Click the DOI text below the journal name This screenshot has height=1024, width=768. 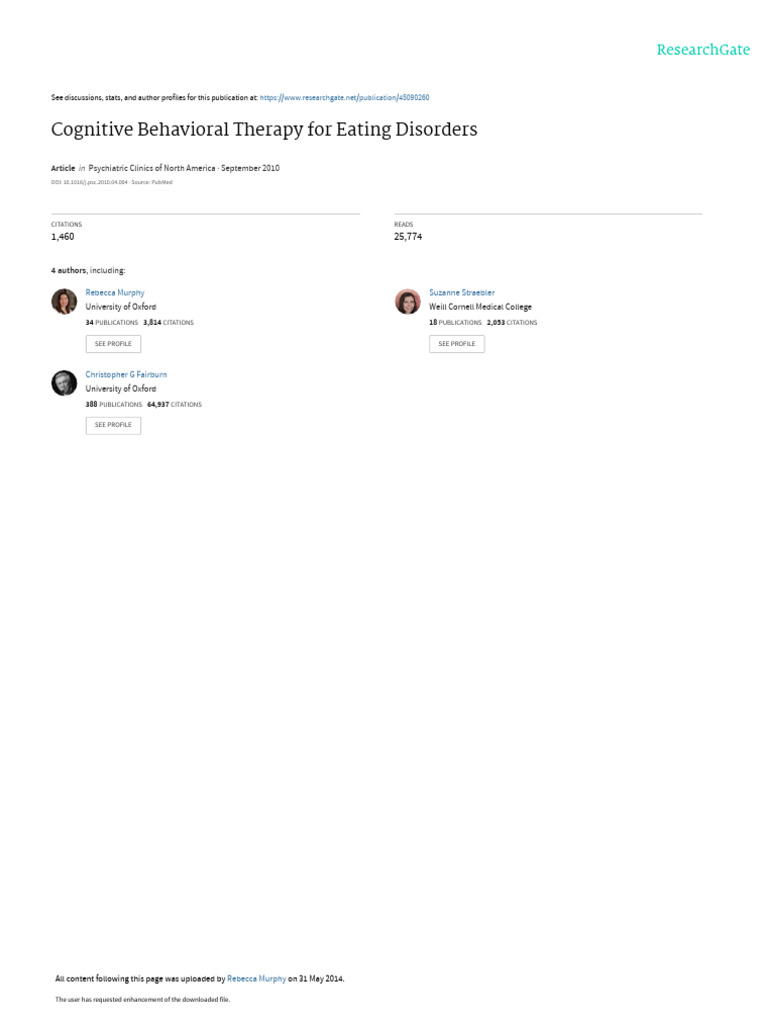(x=89, y=182)
